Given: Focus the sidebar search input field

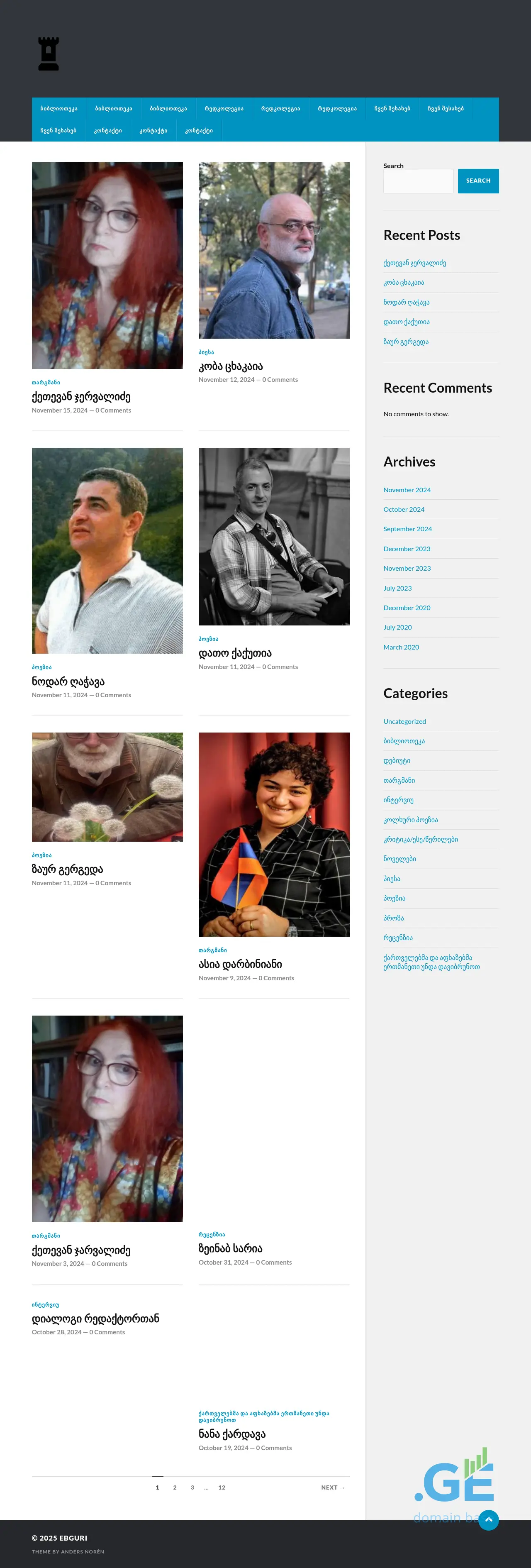Looking at the screenshot, I should click(x=419, y=181).
